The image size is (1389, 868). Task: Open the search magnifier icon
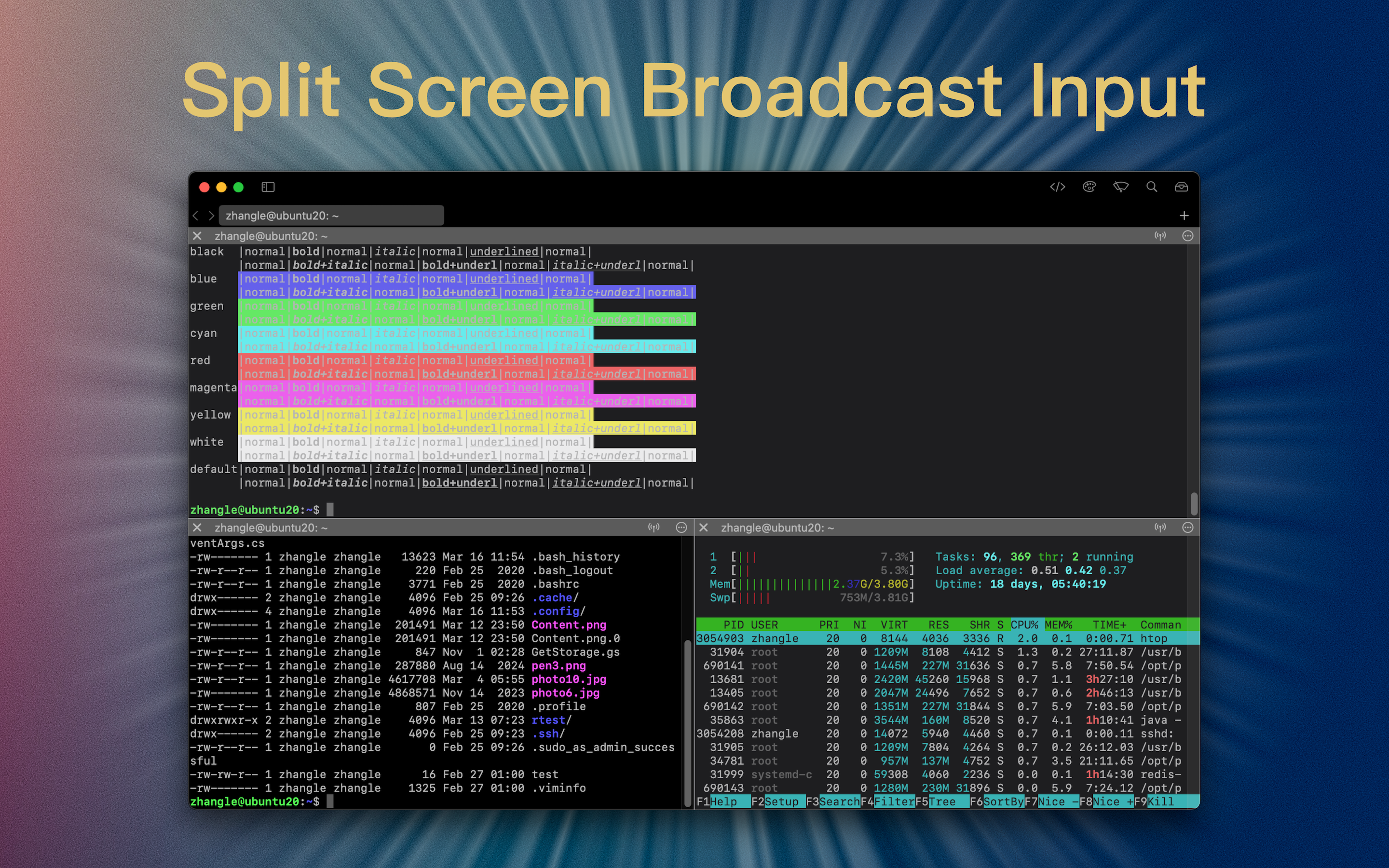tap(1151, 187)
